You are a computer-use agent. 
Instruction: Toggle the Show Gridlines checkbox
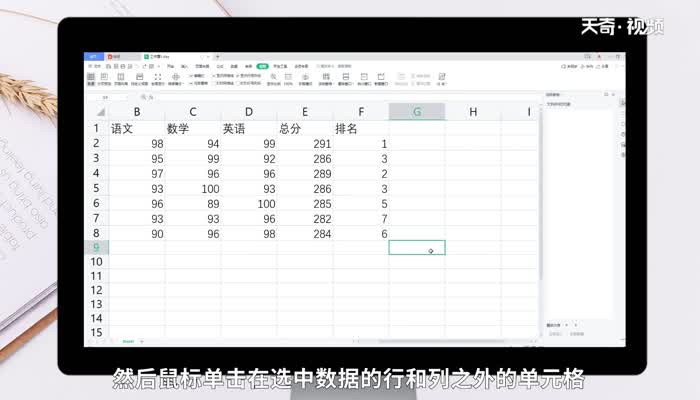[214, 75]
